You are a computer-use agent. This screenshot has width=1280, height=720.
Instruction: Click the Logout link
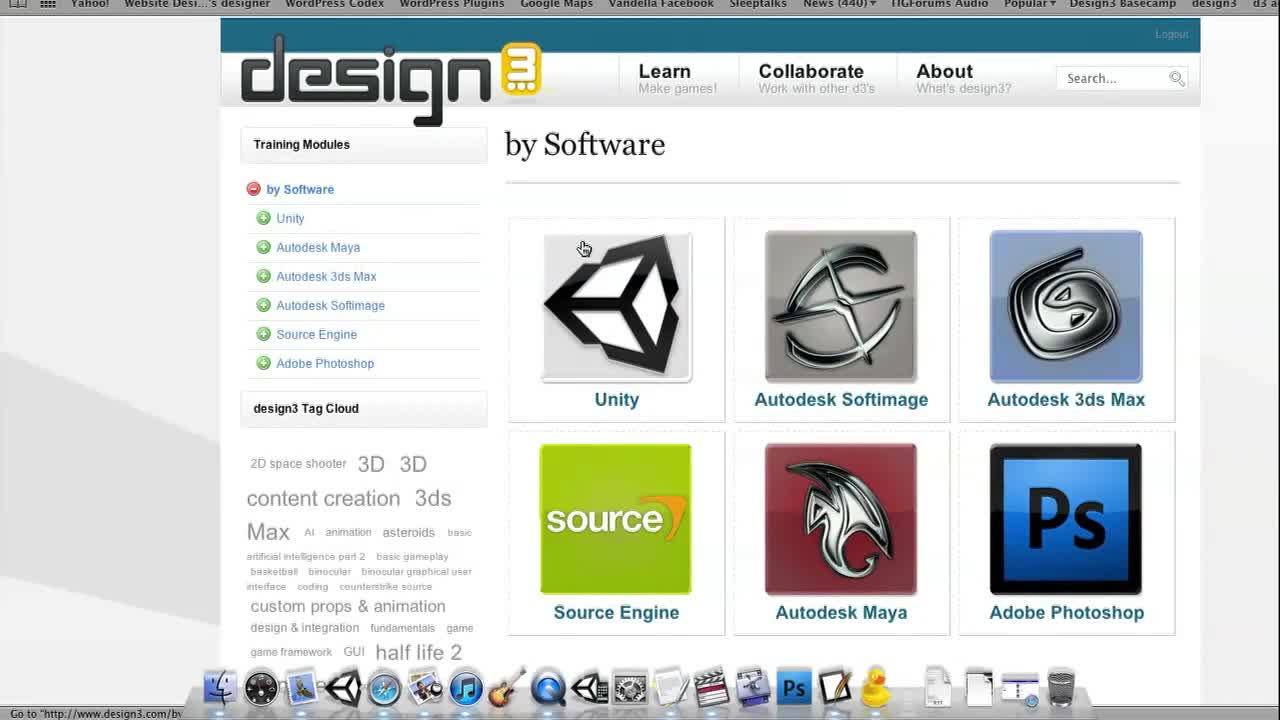point(1170,33)
